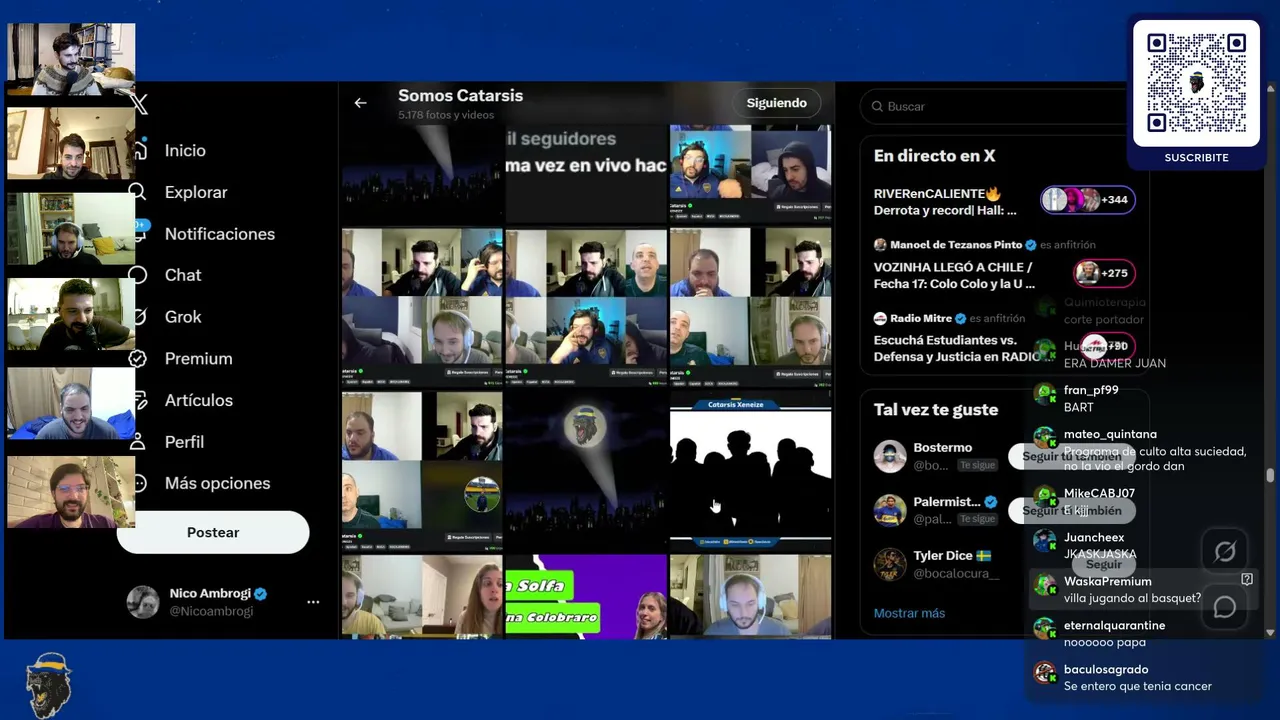
Task: Click the +344 listeners avatar group
Action: point(1087,200)
